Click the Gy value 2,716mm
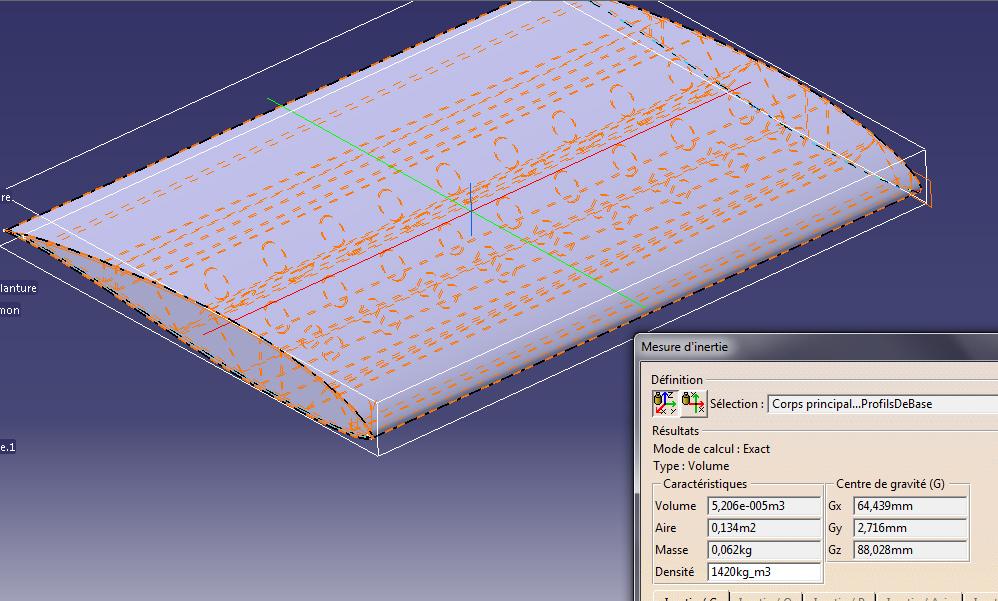The height and width of the screenshot is (601, 998). (910, 528)
